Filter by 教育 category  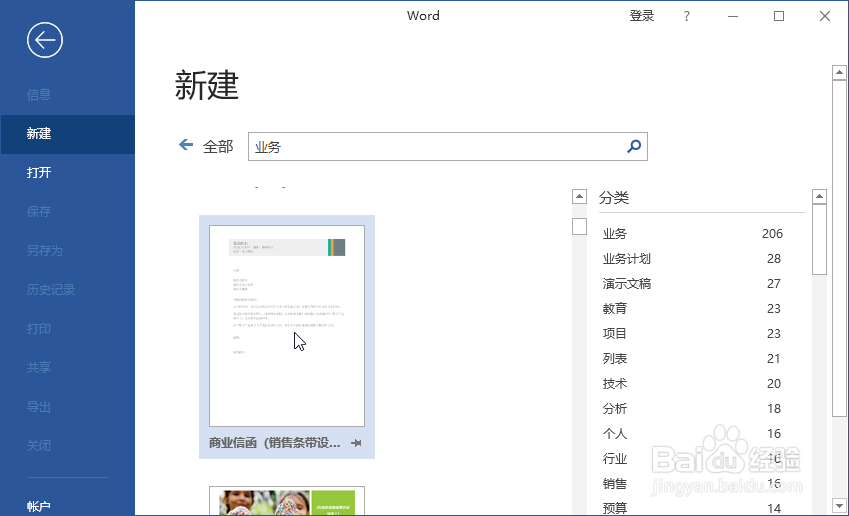[x=693, y=309]
